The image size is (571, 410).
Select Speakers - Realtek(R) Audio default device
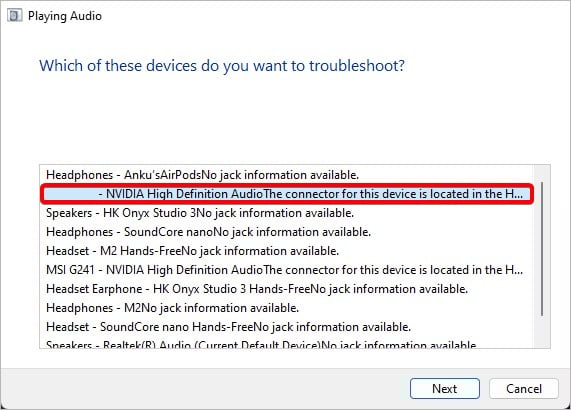click(261, 344)
